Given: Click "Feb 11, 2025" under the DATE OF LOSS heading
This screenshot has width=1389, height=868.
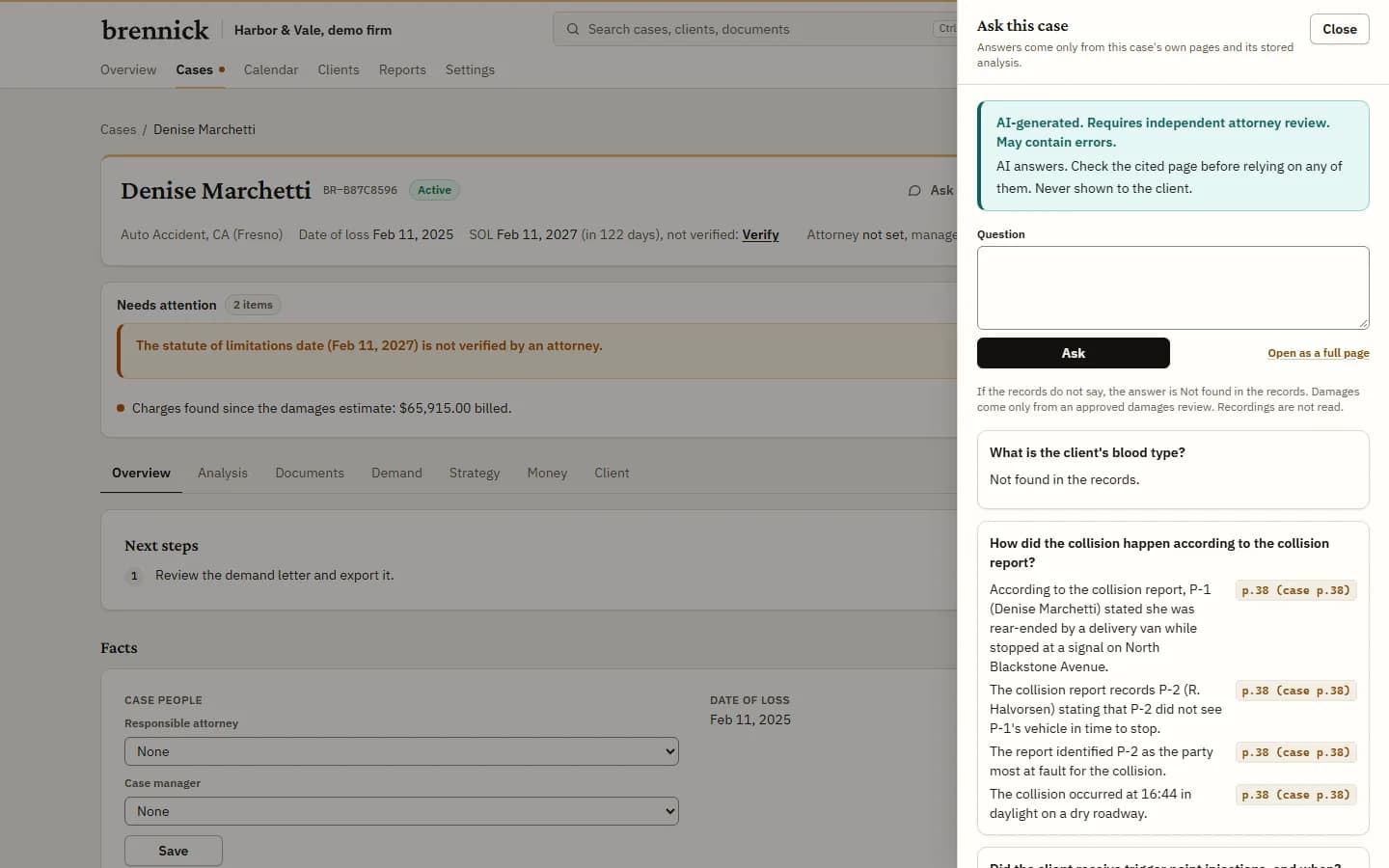Looking at the screenshot, I should (x=750, y=719).
